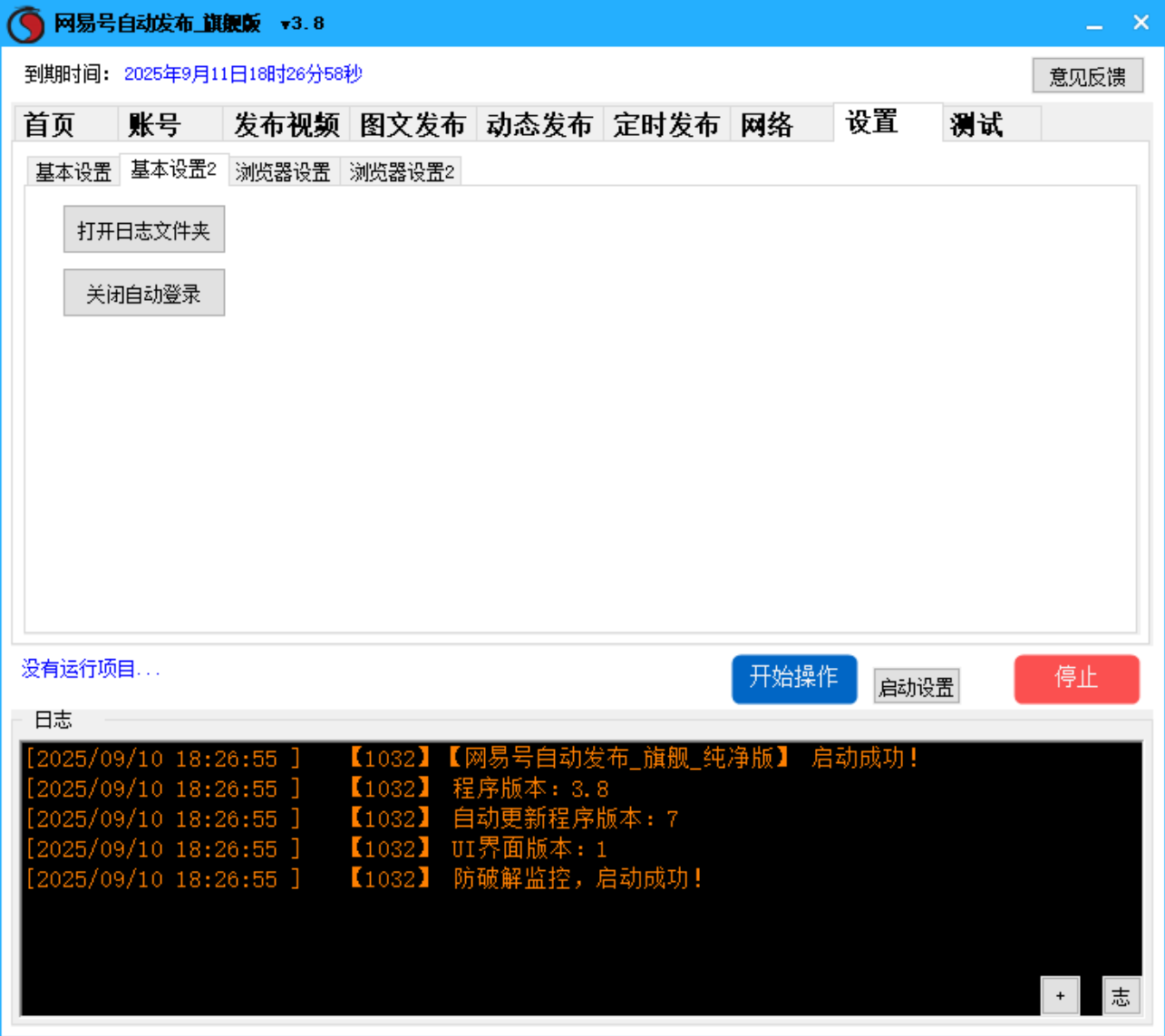This screenshot has width=1165, height=1036.
Task: Select the 定时发布 scheduled publishing tab
Action: coord(665,124)
